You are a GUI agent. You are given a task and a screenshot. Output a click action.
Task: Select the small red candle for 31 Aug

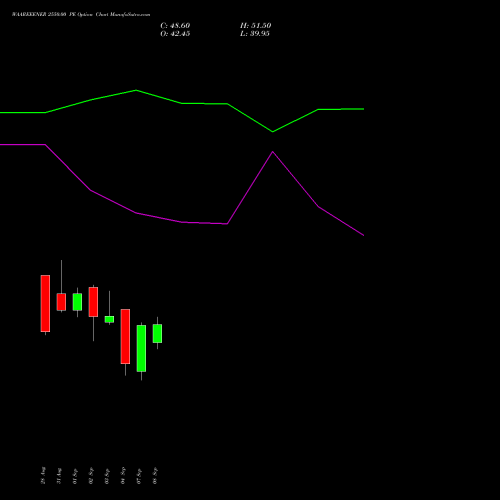point(61,302)
